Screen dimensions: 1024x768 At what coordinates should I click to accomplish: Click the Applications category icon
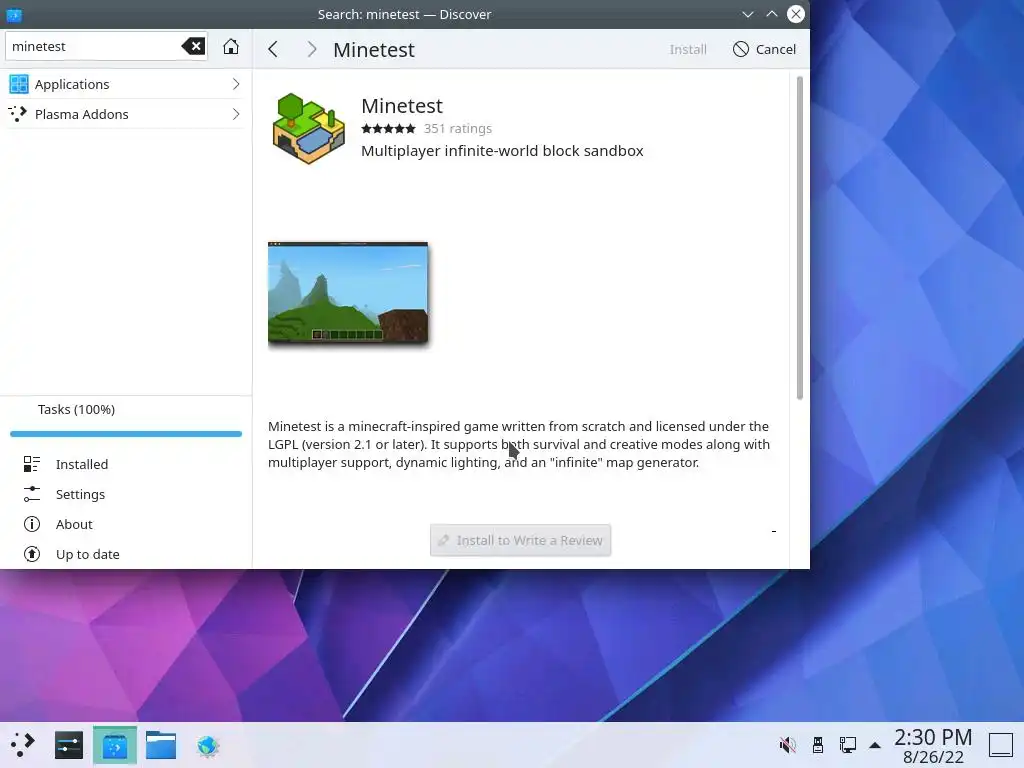19,84
